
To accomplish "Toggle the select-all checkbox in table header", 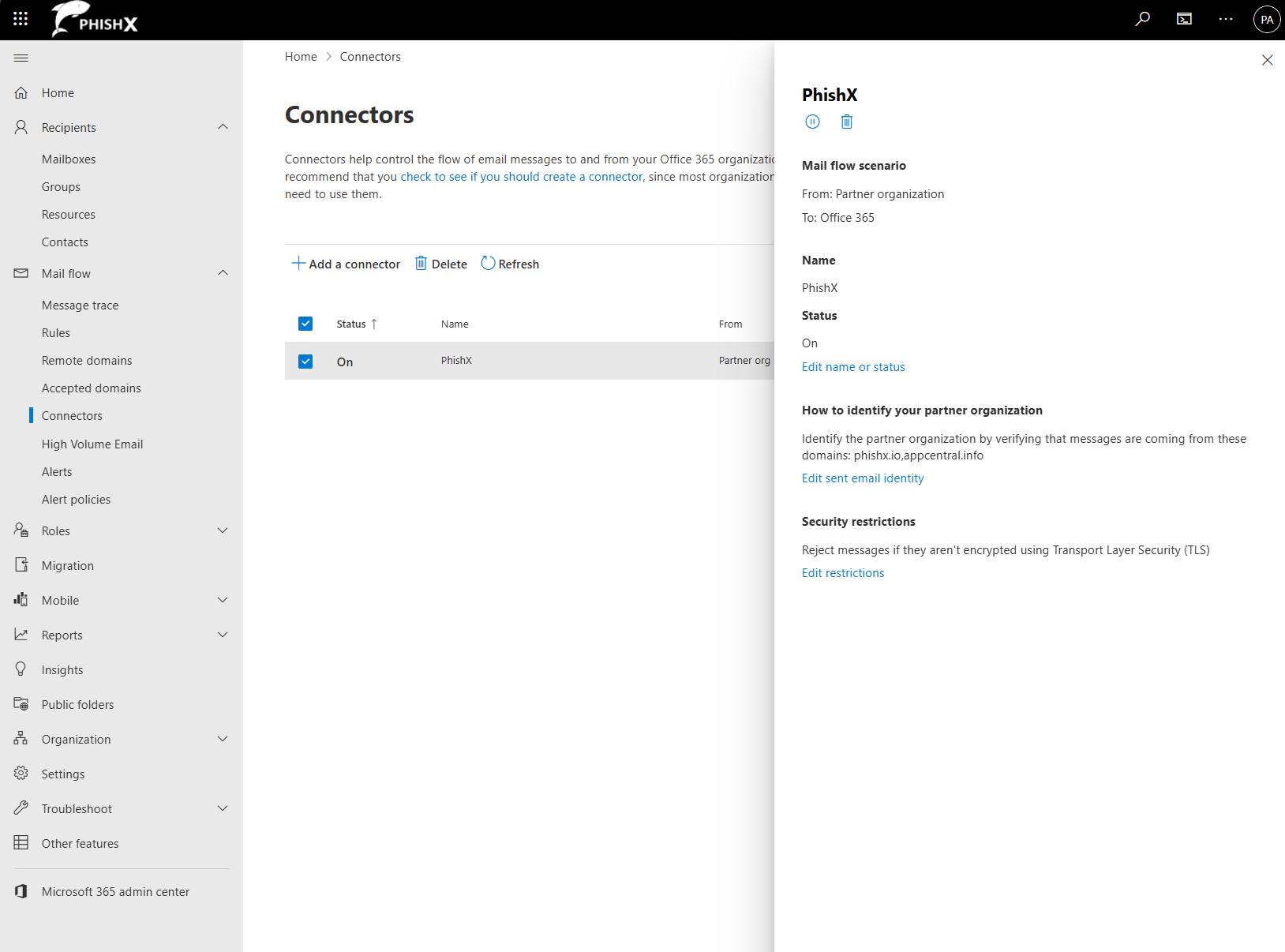I will (x=305, y=324).
